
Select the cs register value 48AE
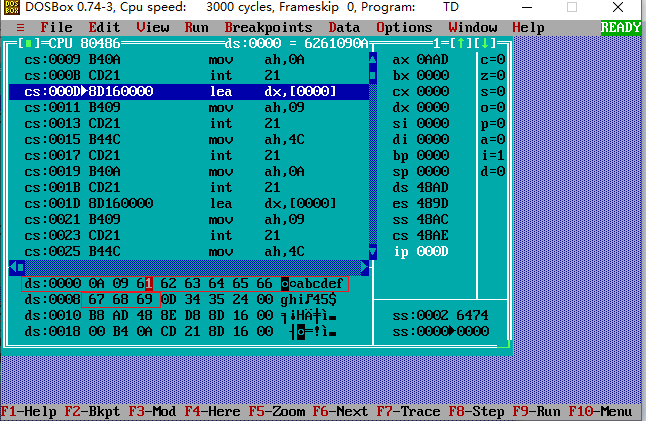coord(433,236)
